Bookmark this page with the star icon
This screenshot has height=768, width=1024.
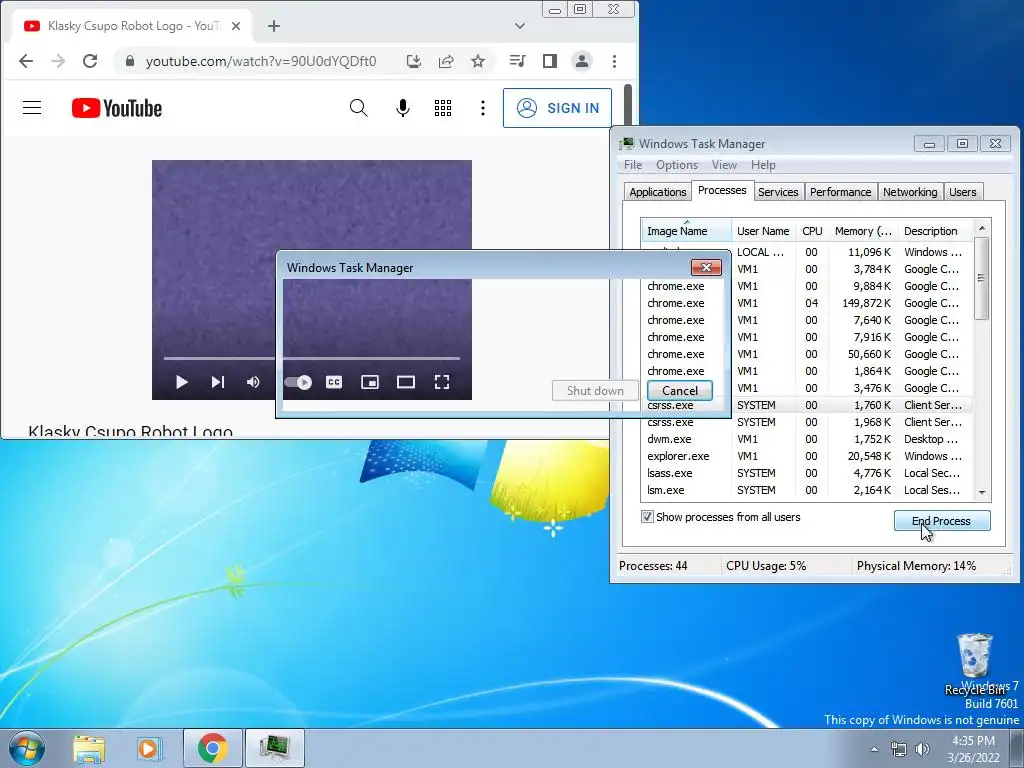[478, 61]
